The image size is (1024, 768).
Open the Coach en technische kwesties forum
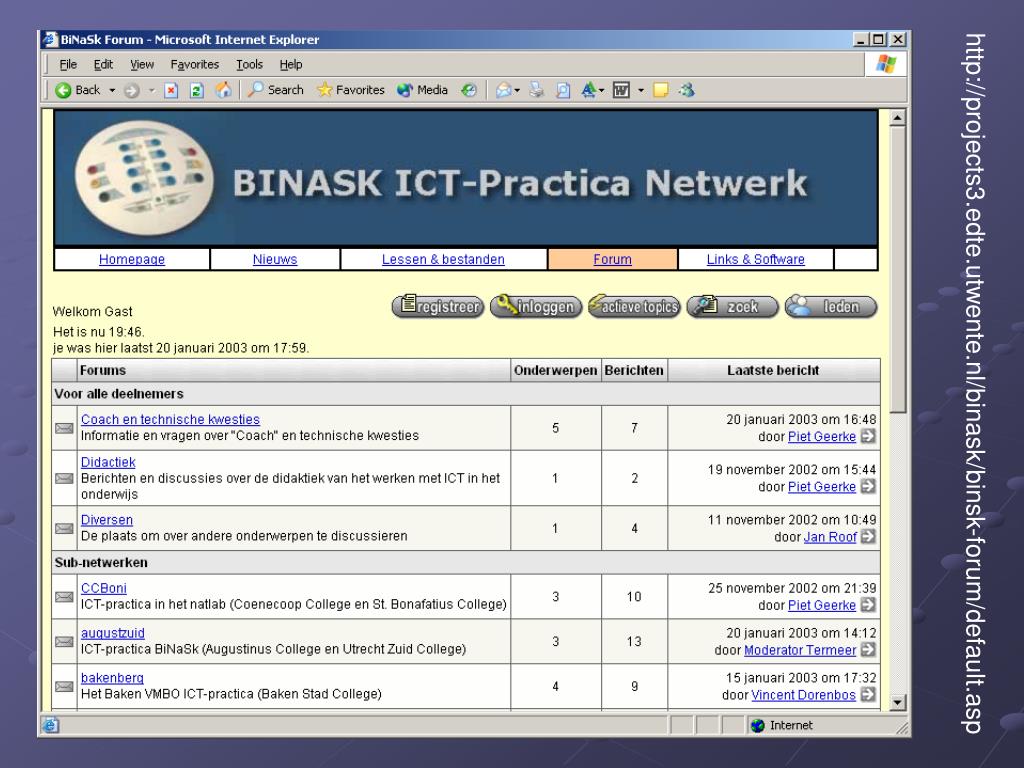(170, 419)
